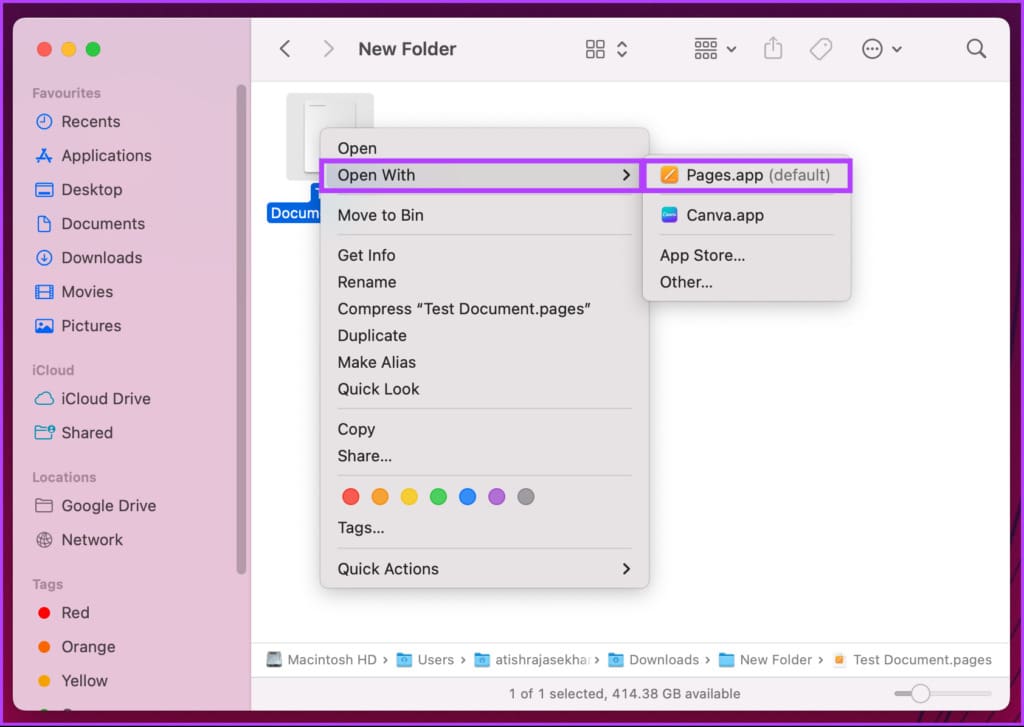
Task: Switch view using the icon grid button
Action: pyautogui.click(x=595, y=49)
